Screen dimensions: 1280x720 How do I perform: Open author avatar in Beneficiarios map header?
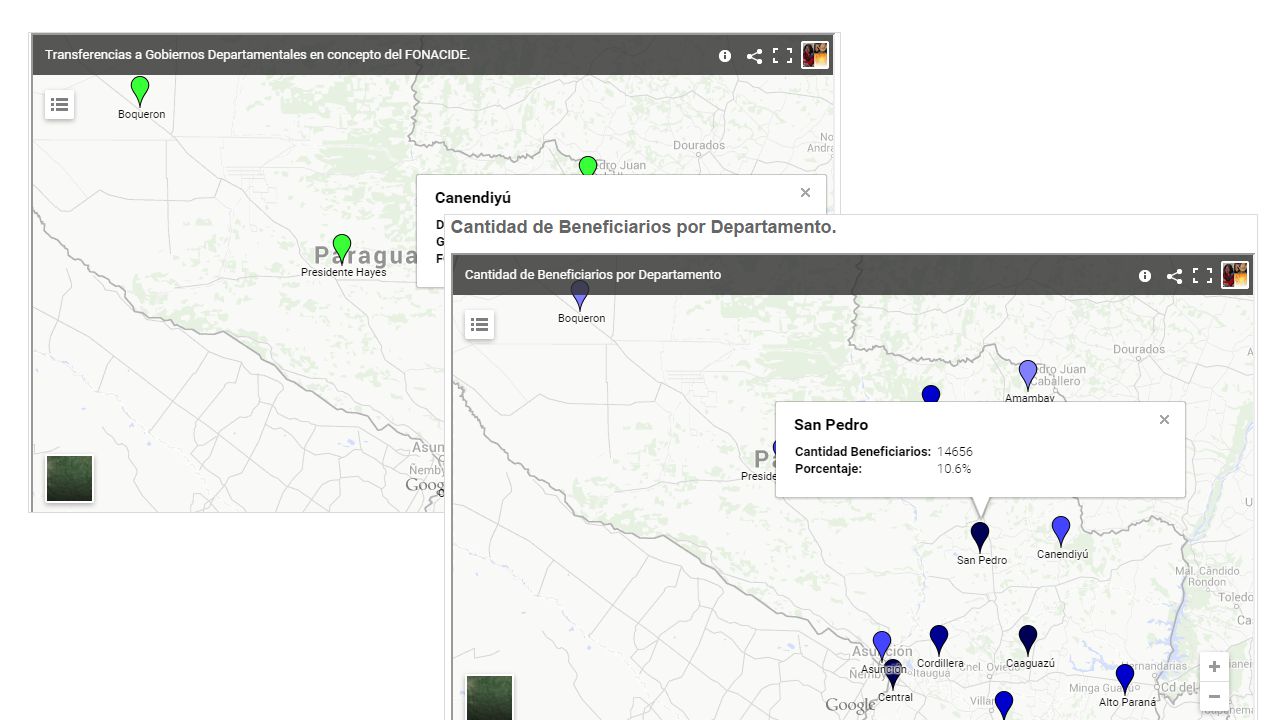pyautogui.click(x=1235, y=275)
